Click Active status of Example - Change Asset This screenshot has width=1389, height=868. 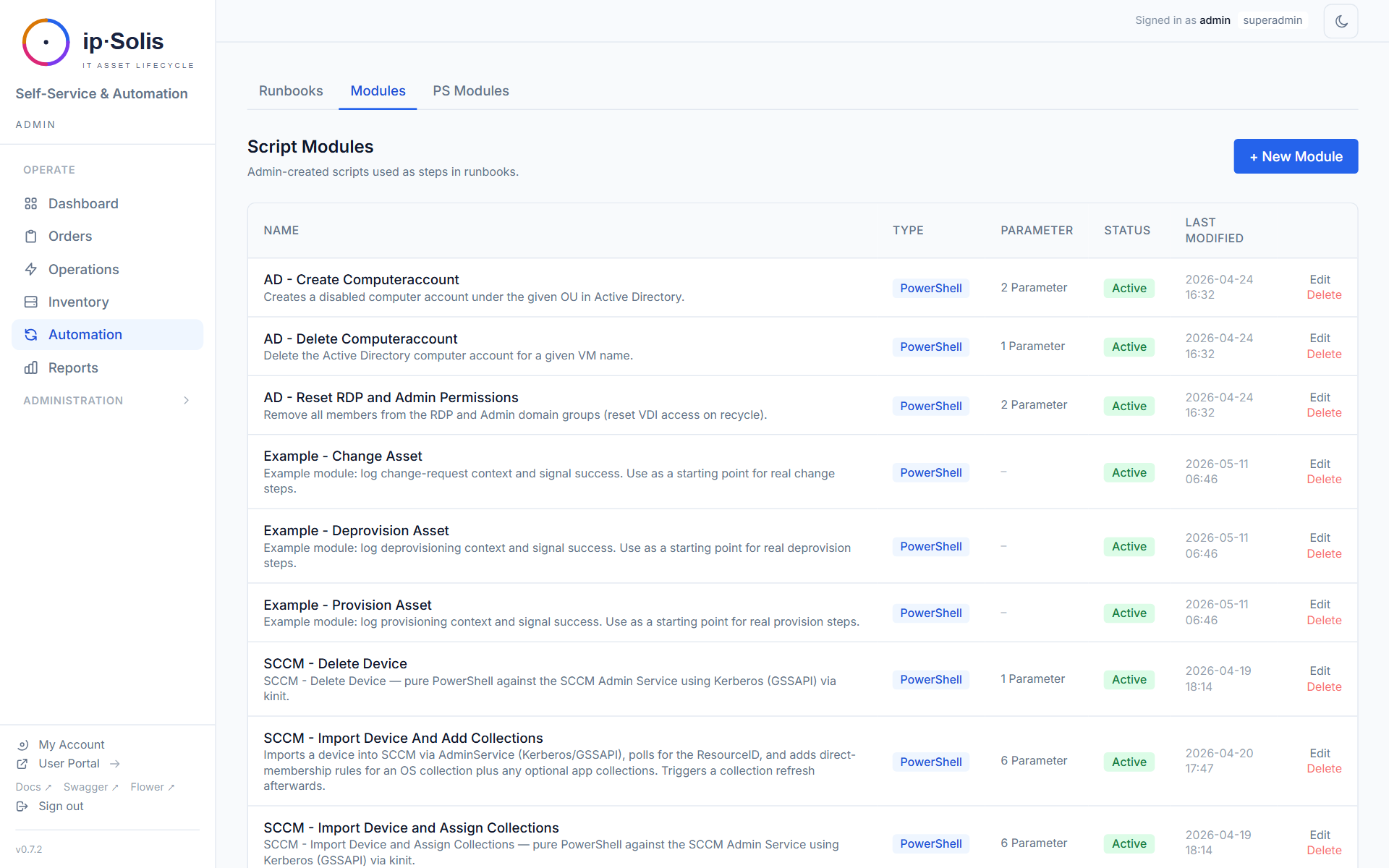1129,473
